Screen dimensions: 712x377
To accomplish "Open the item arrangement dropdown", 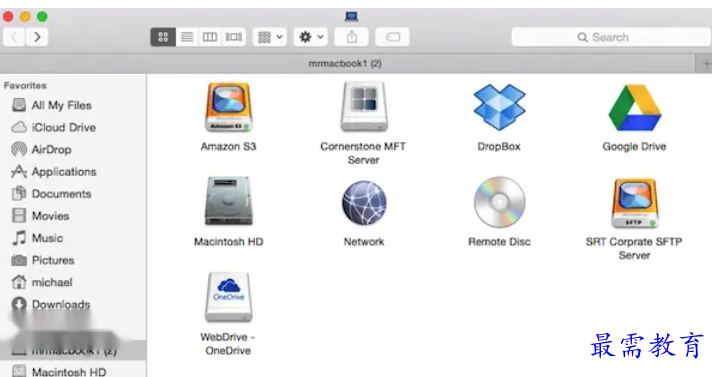I will (270, 37).
